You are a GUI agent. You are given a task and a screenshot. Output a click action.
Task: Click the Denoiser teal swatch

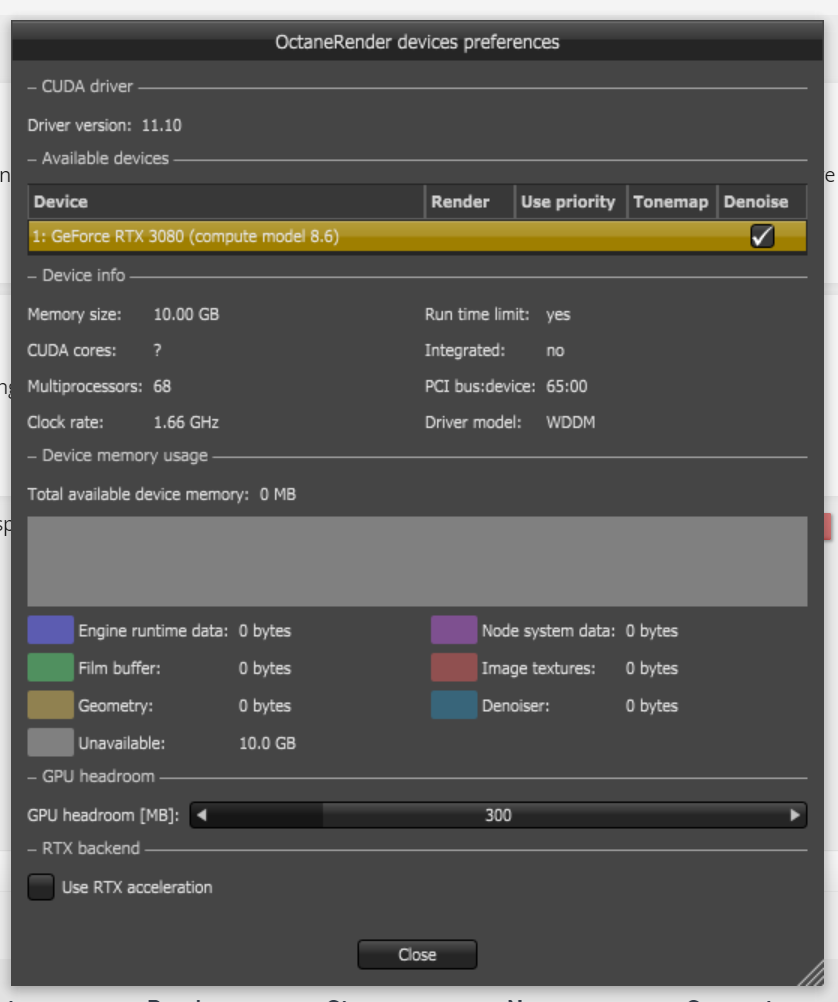(453, 705)
